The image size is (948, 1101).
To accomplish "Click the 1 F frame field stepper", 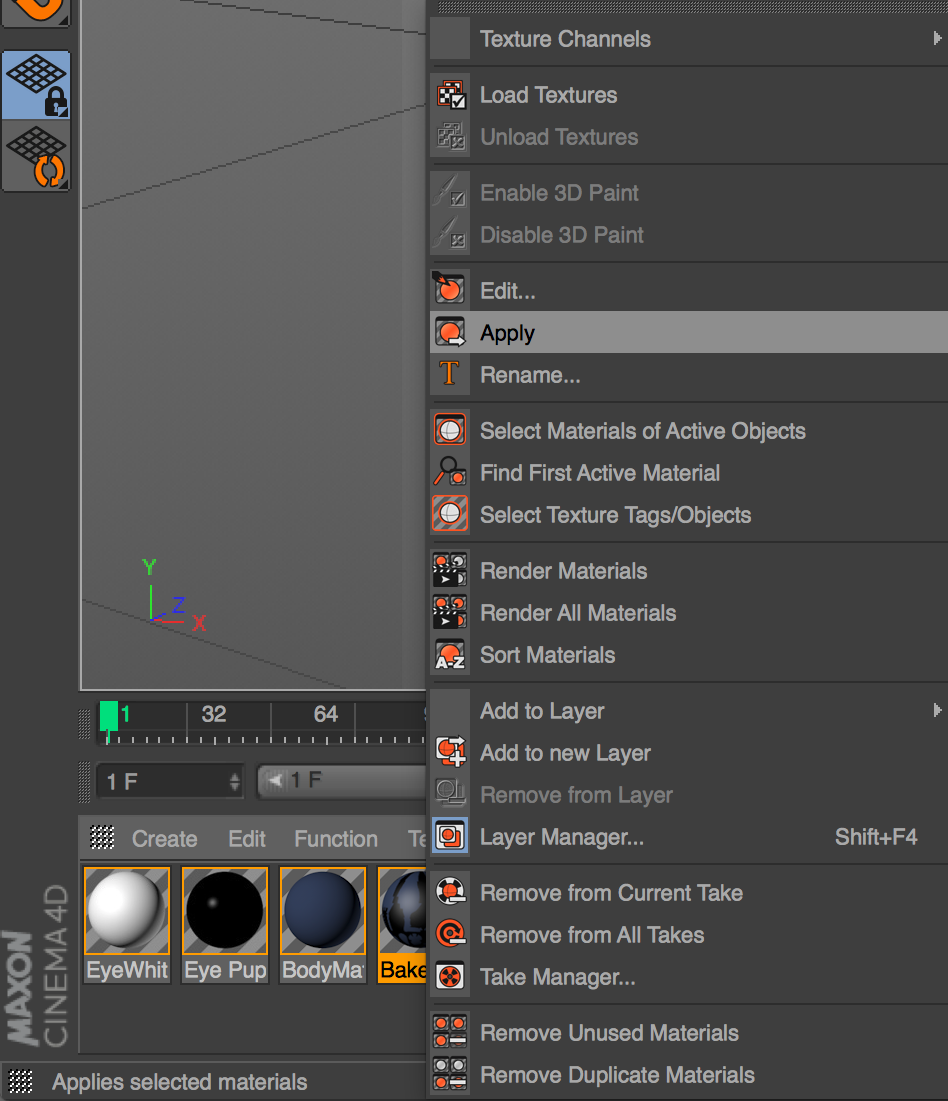I will [x=235, y=781].
